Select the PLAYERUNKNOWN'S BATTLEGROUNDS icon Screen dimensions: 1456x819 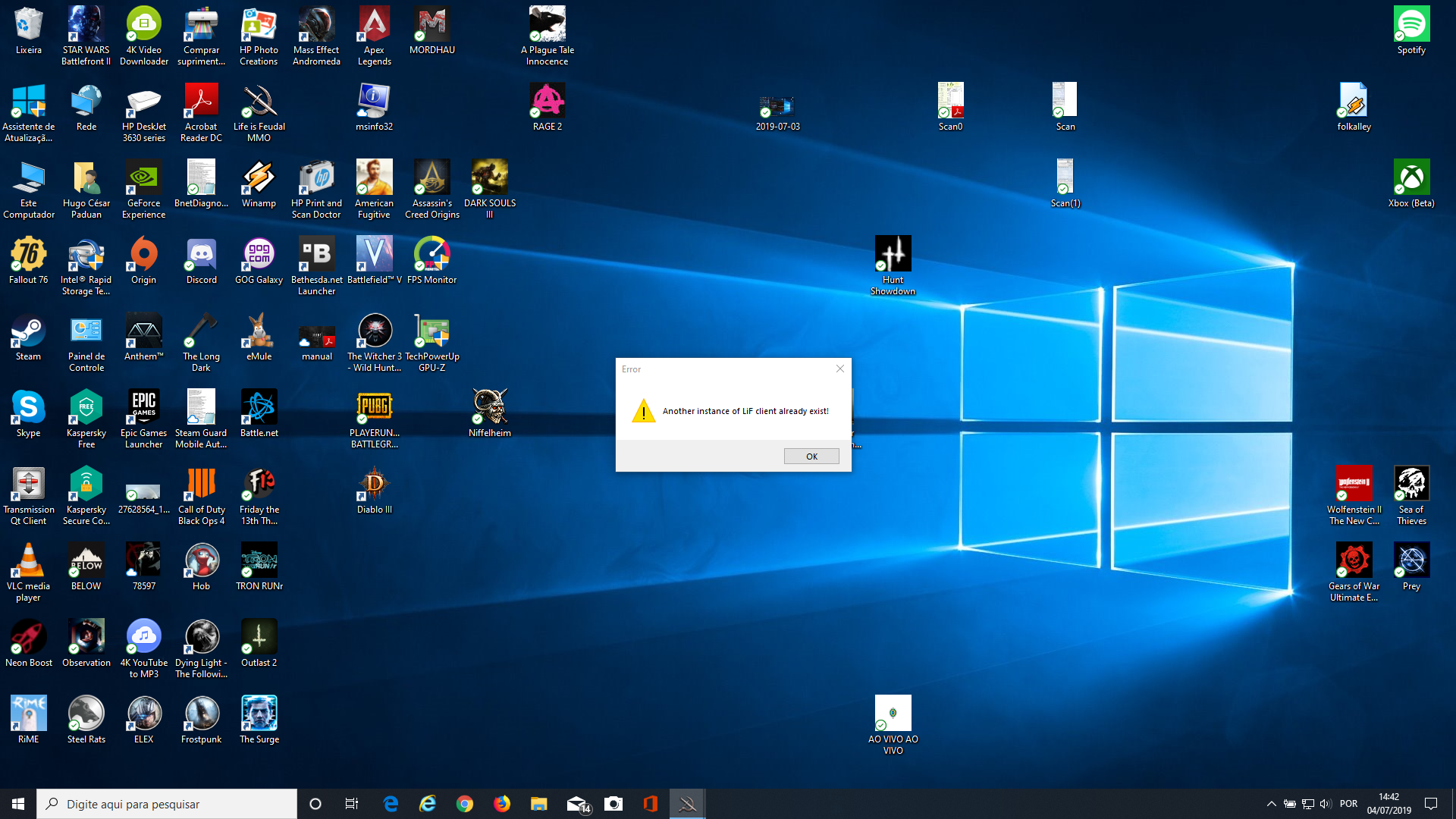click(x=375, y=419)
